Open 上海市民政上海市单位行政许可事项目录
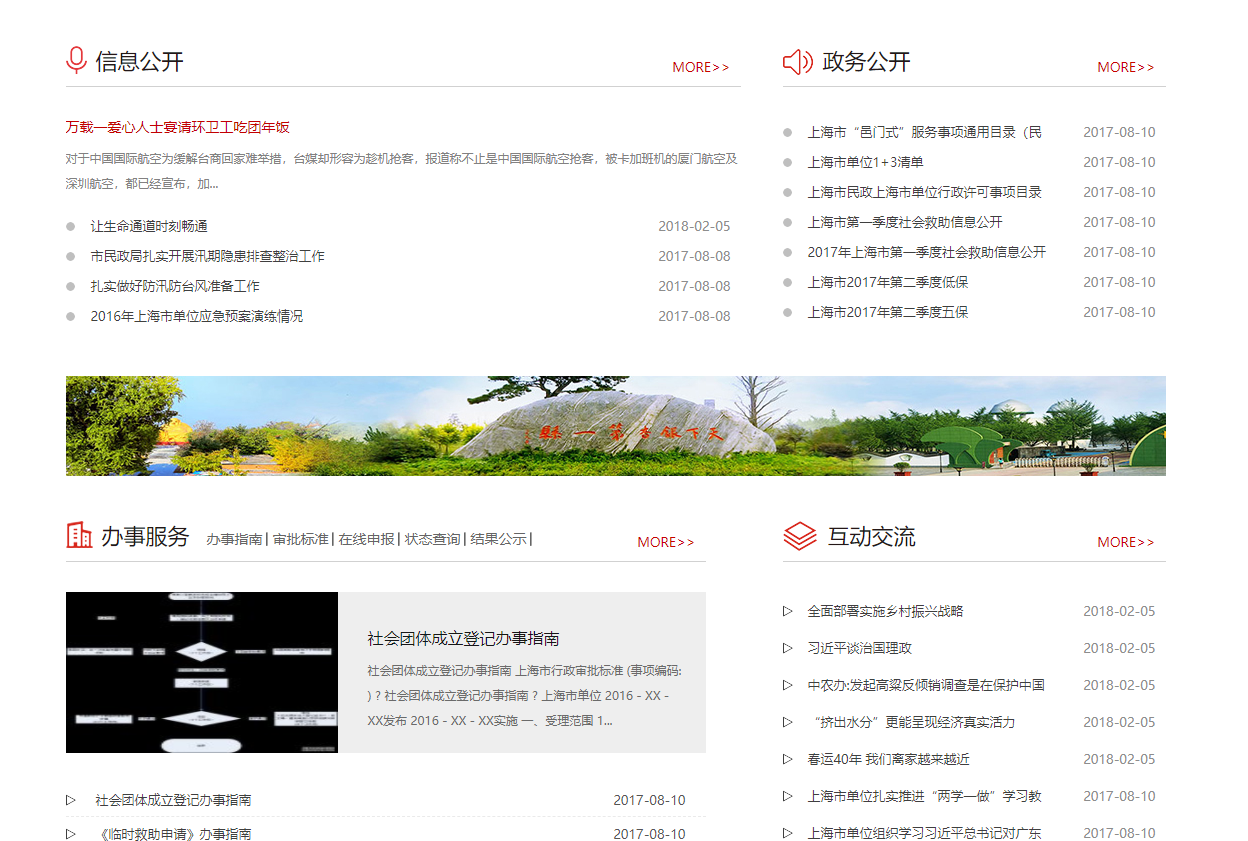 tap(925, 192)
